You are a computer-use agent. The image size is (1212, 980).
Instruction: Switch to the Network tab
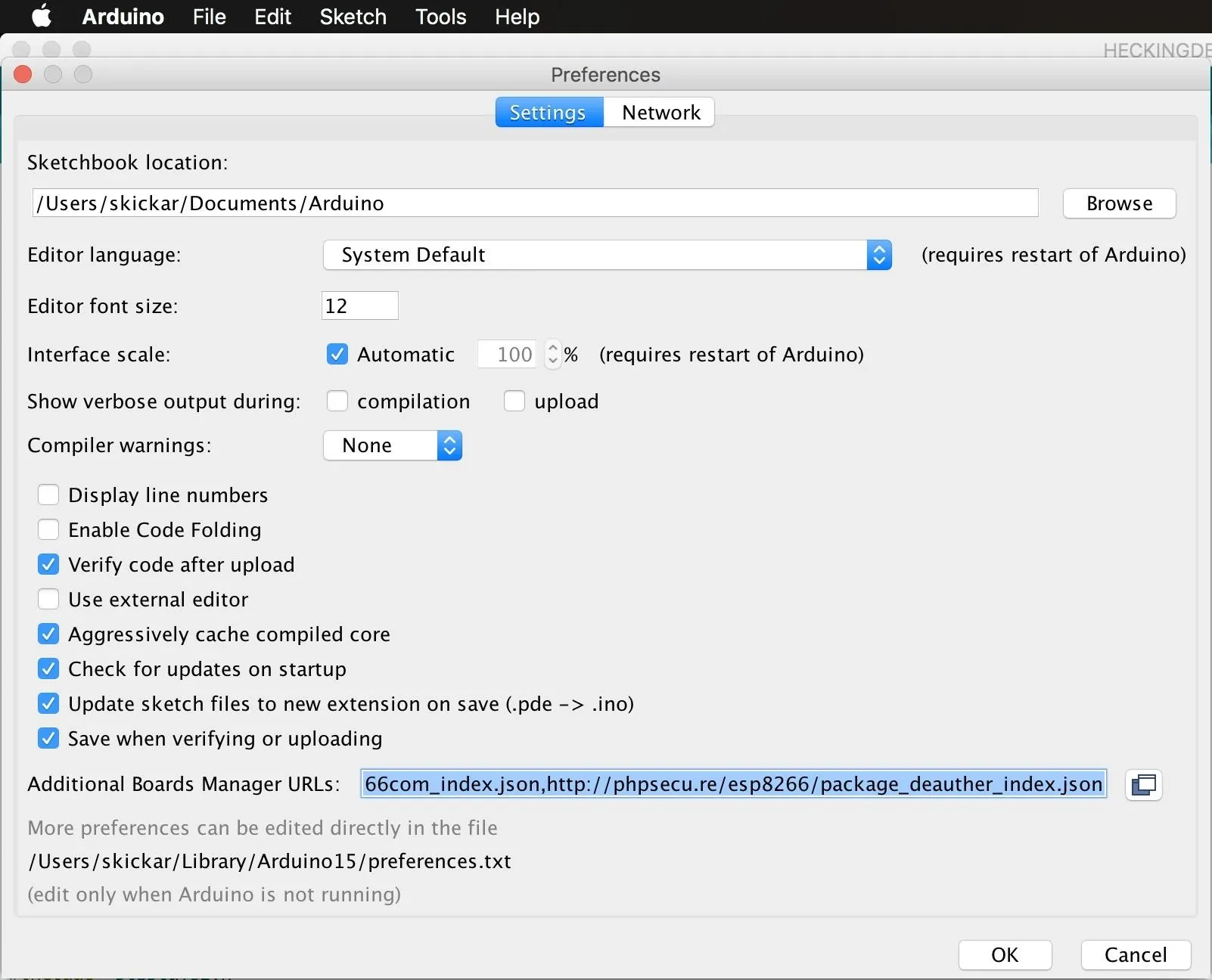660,112
